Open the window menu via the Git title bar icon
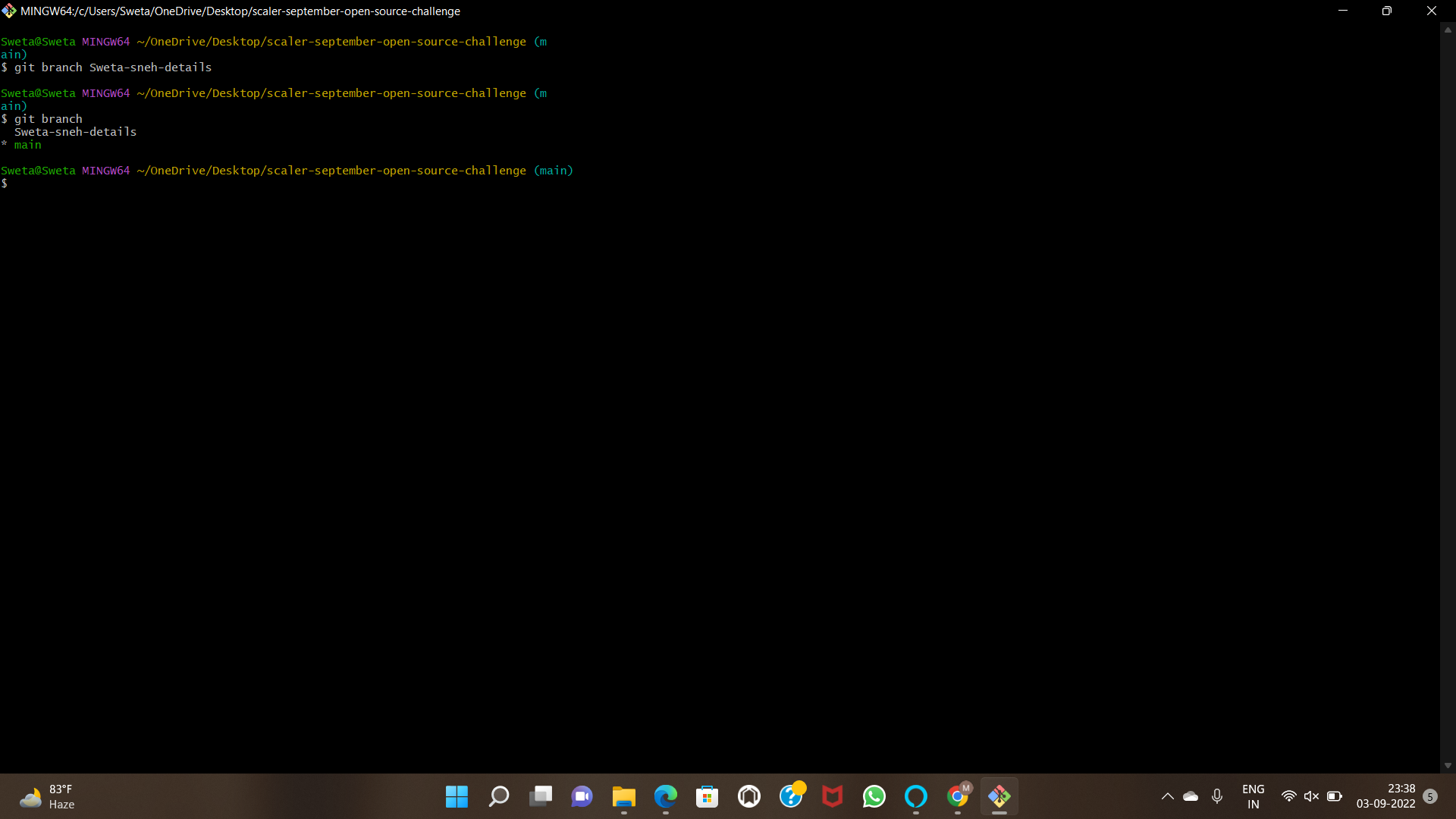1456x819 pixels. click(x=9, y=11)
